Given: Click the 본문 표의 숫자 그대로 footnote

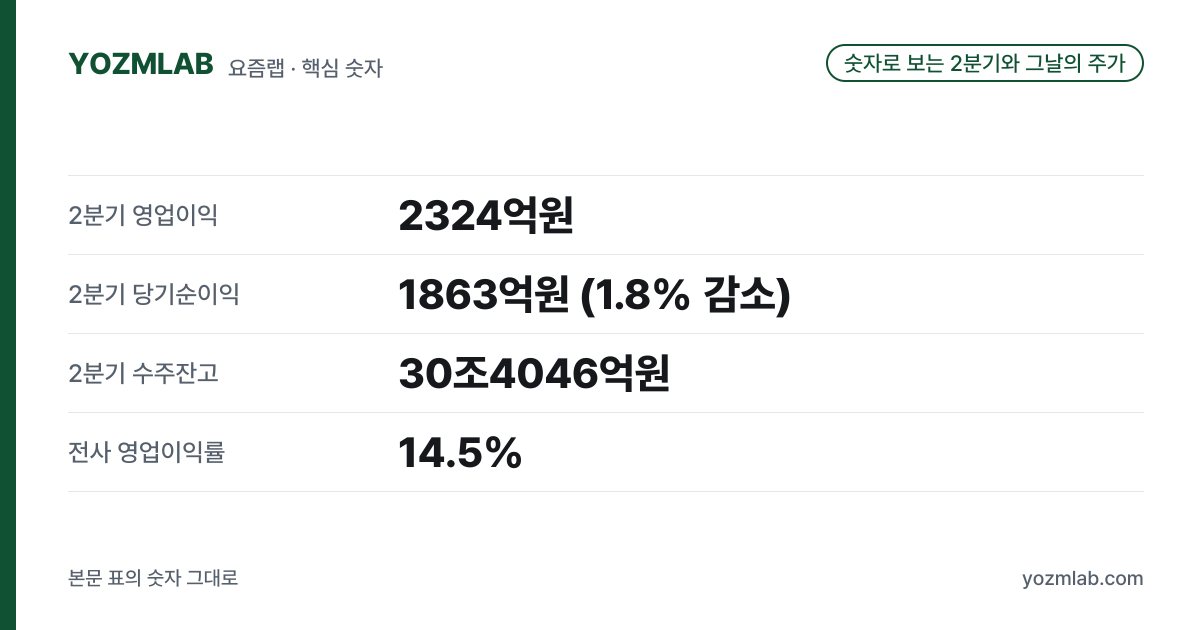Looking at the screenshot, I should pos(153,578).
